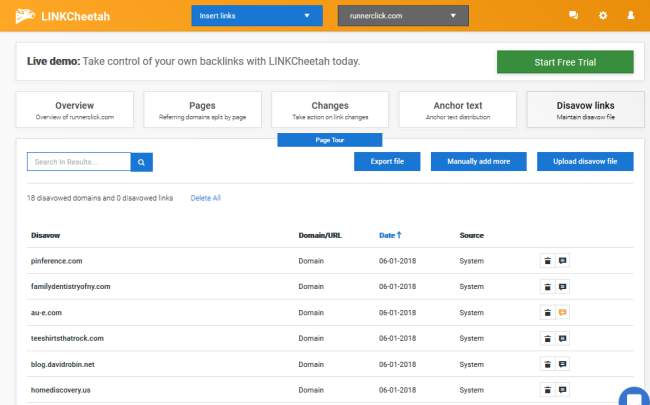The image size is (650, 405).
Task: Switch to the Anchor text tab
Action: (x=458, y=110)
